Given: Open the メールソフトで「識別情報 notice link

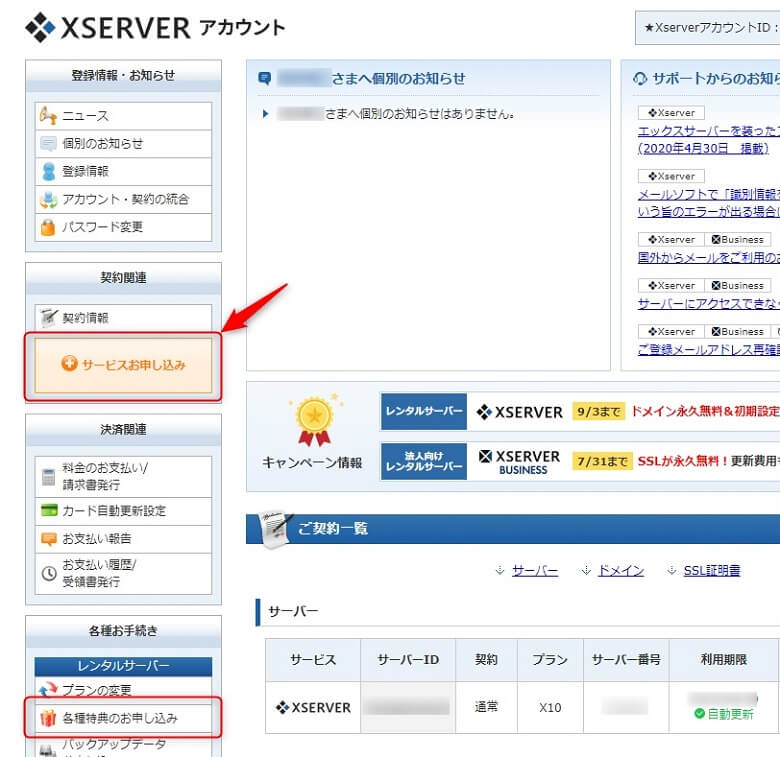Looking at the screenshot, I should 708,203.
